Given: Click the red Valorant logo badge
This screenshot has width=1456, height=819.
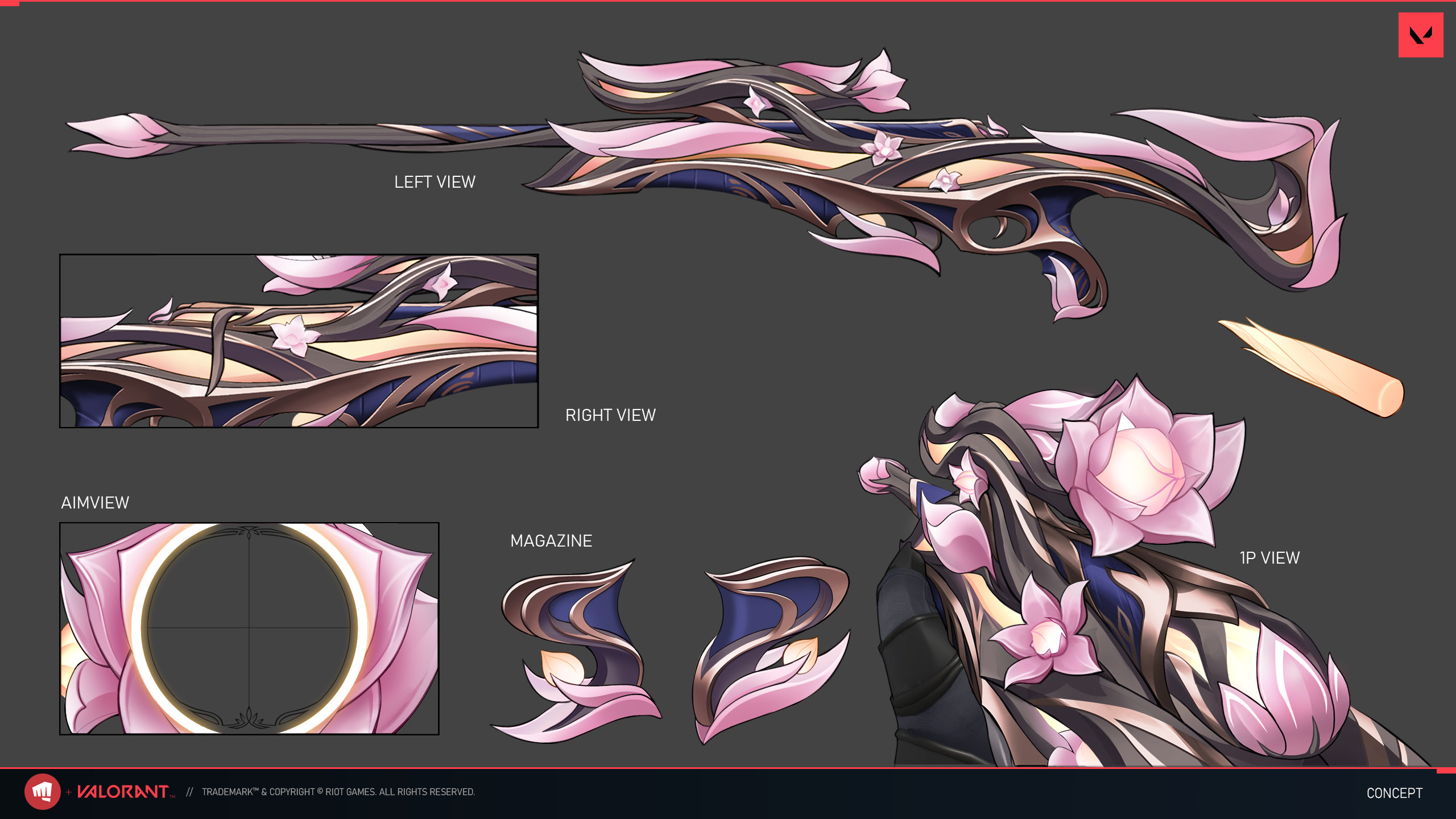Looking at the screenshot, I should (x=1420, y=35).
